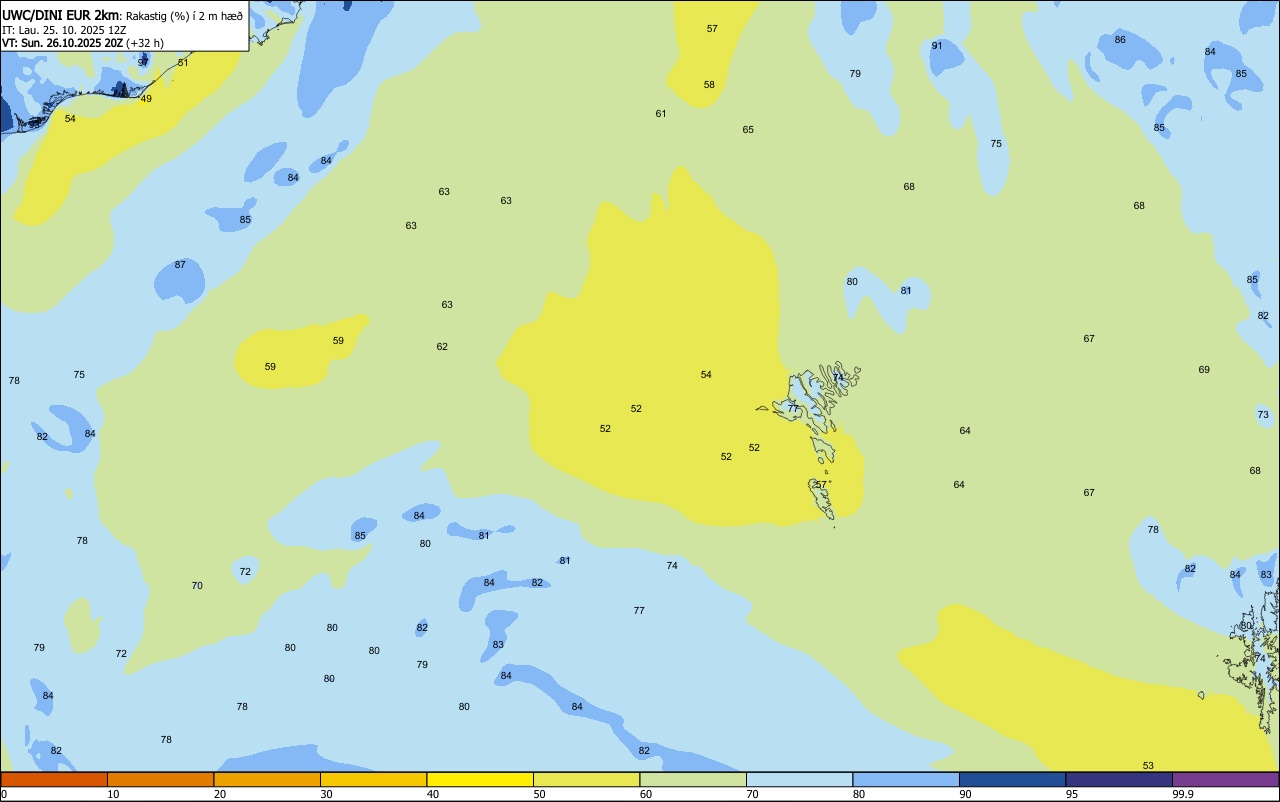Select the 40–50 bright yellow legend swatch
1280x802 pixels.
(x=480, y=779)
